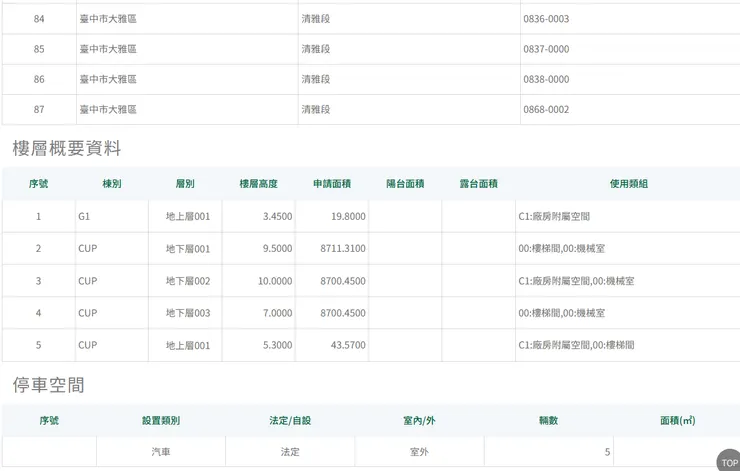The width and height of the screenshot is (740, 471).
Task: Click 臺中市大雅區 in row 84
Action: point(108,19)
